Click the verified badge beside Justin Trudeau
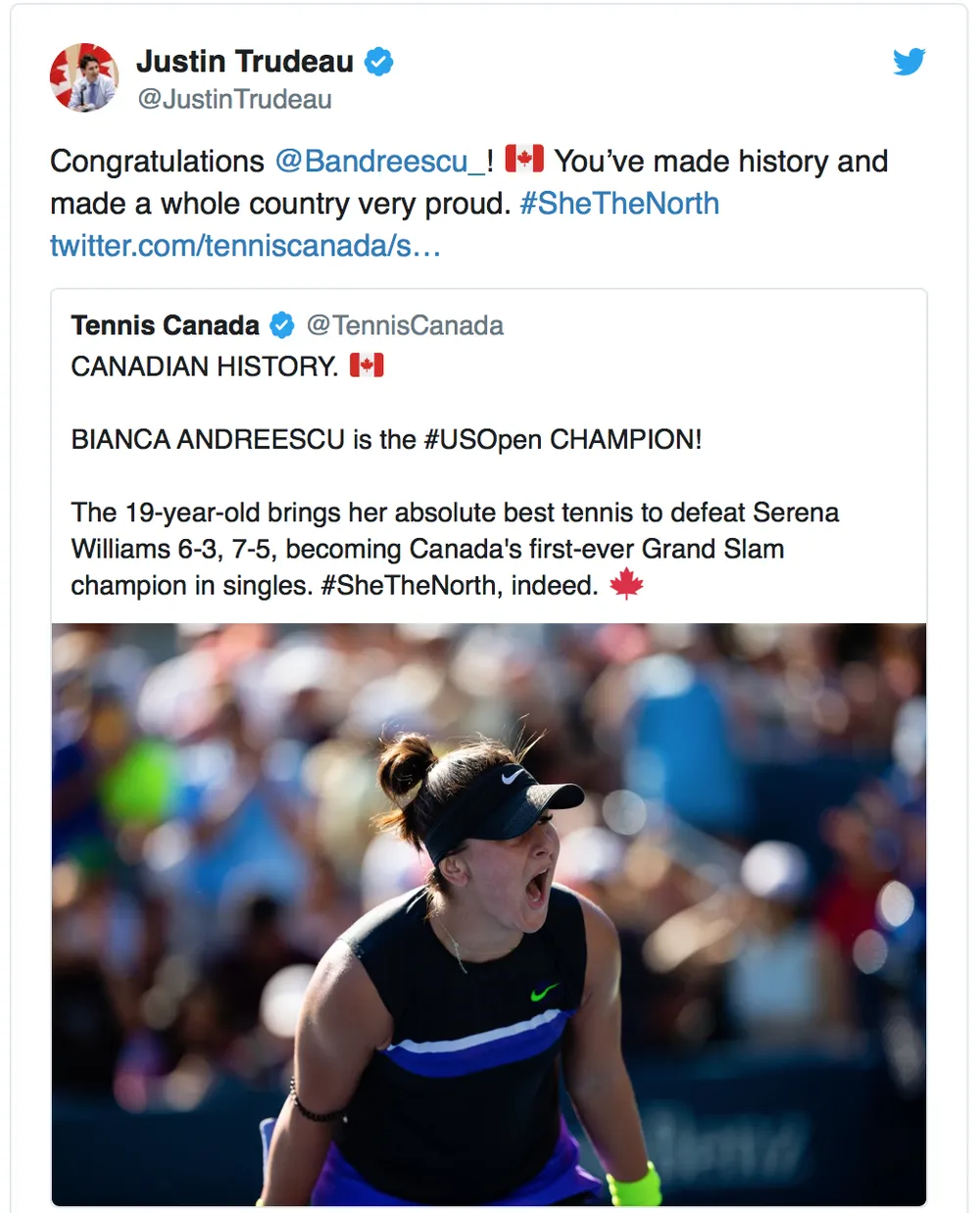Screen dimensions: 980x1213 379,62
